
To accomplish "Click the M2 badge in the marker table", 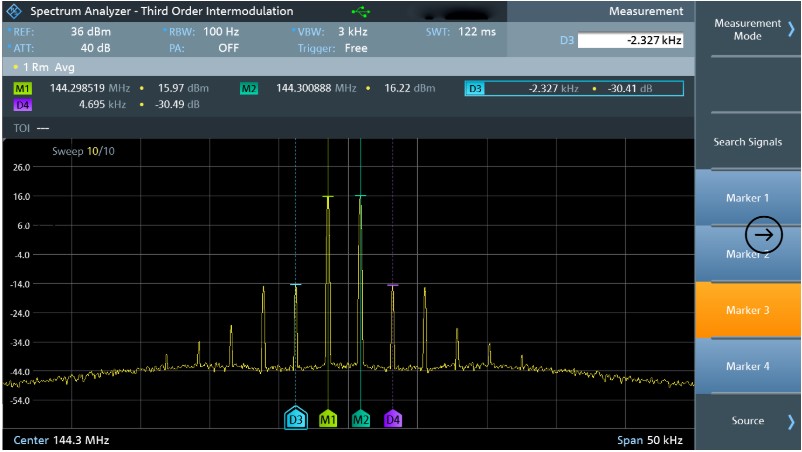I will (x=249, y=88).
